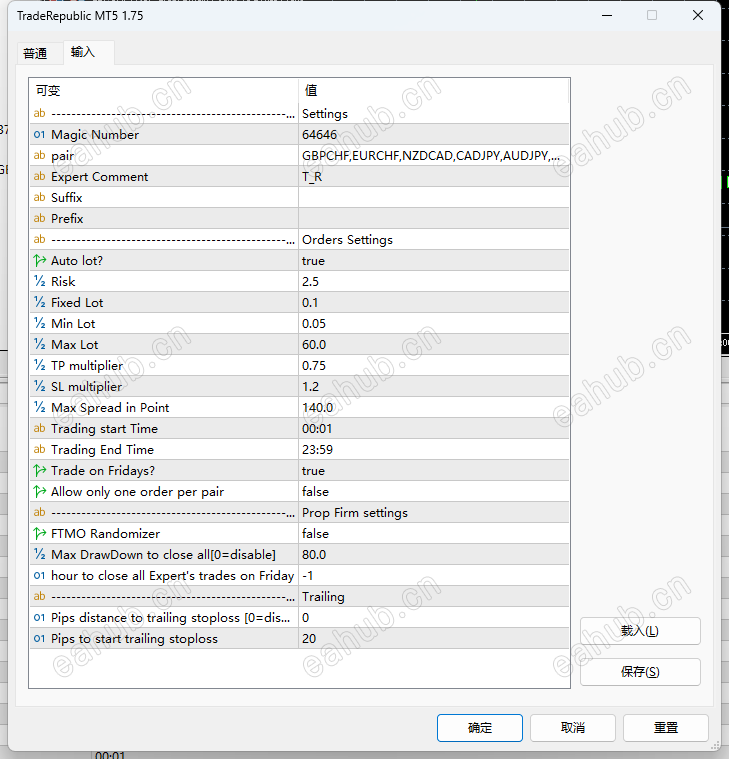
Task: Click the empty Prefix value cell
Action: click(x=433, y=218)
